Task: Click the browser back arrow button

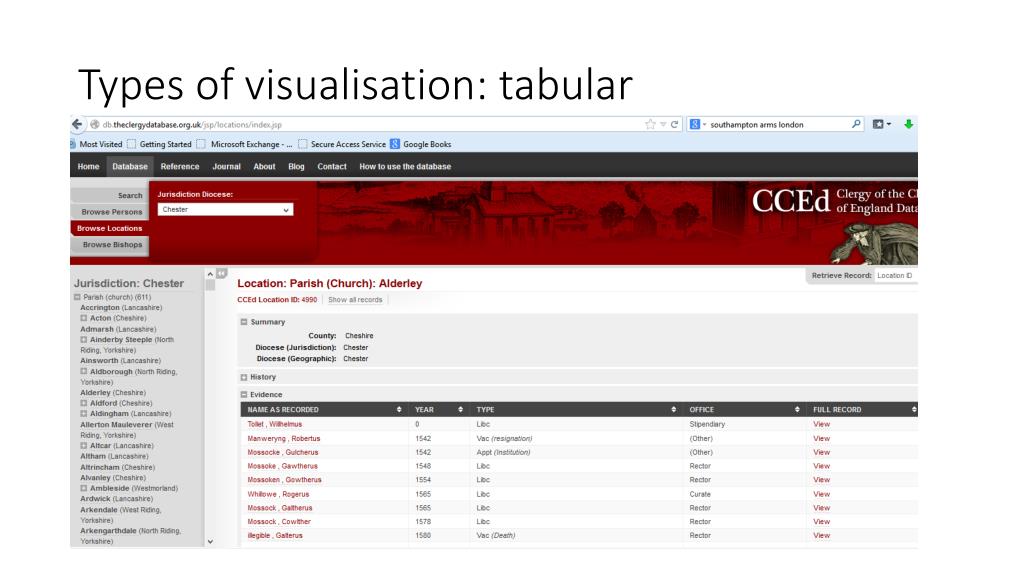Action: 77,124
